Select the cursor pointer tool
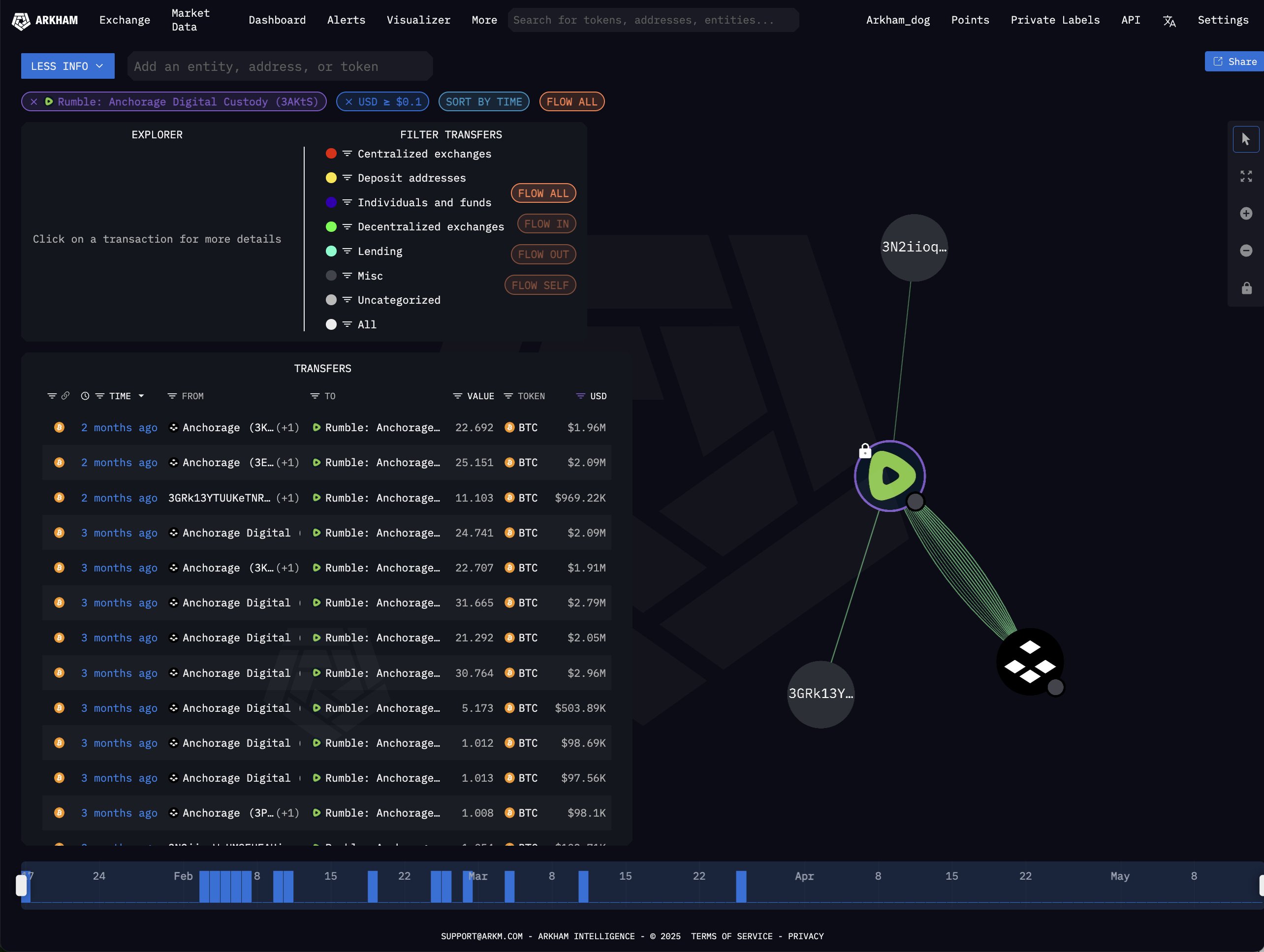Image resolution: width=1264 pixels, height=952 pixels. click(1246, 139)
